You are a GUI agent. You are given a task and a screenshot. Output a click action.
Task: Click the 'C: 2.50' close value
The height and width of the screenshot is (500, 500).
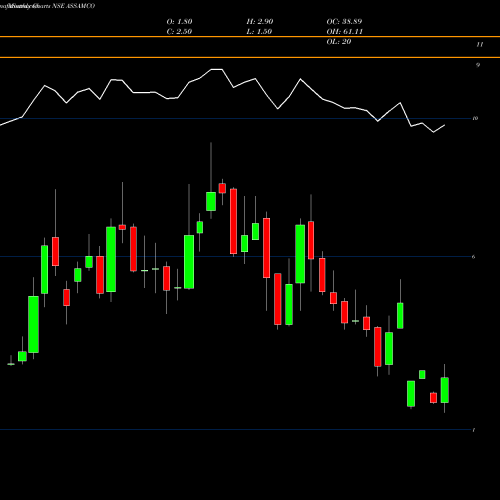click(x=179, y=32)
